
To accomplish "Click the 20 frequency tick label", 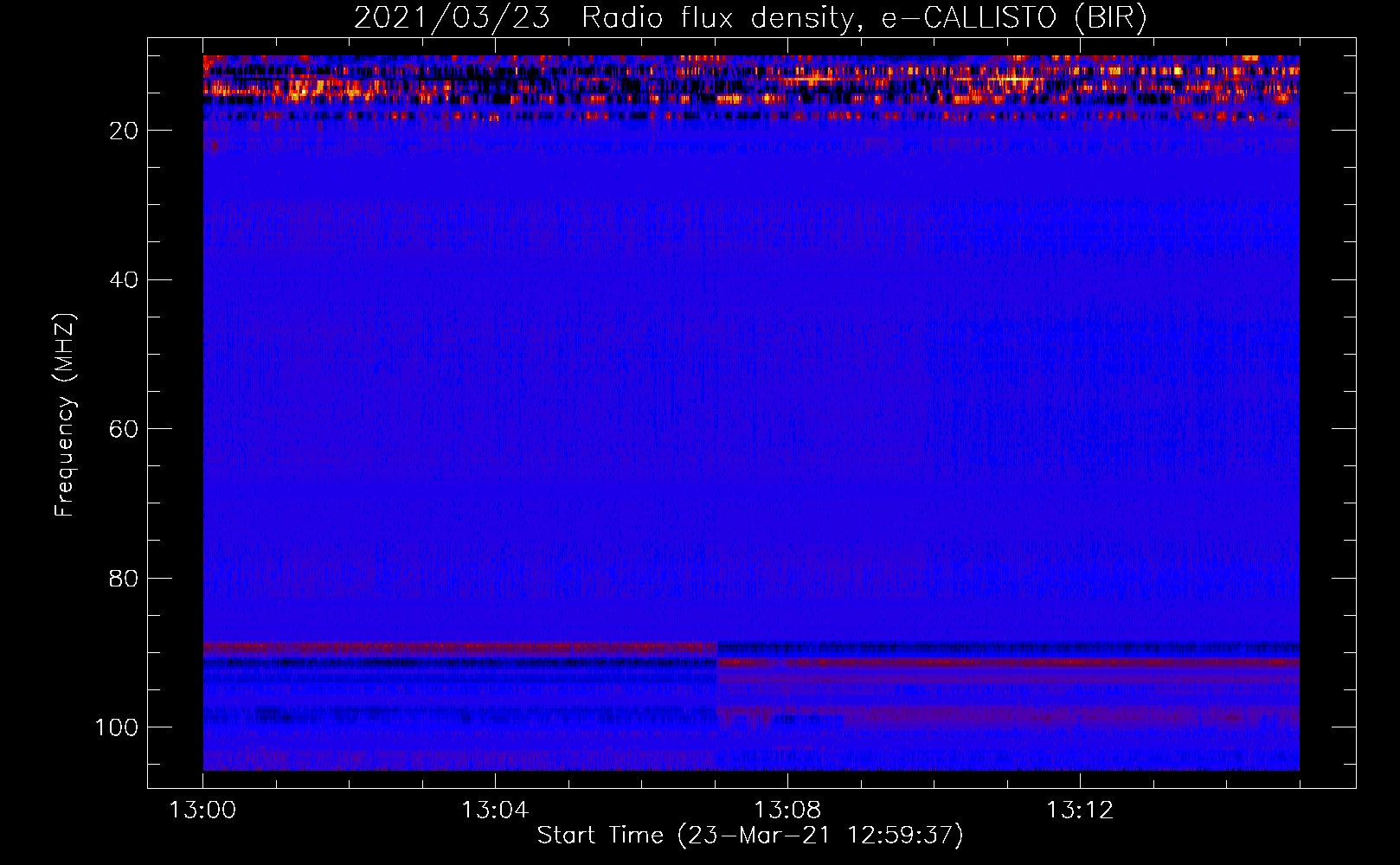I will tap(124, 131).
